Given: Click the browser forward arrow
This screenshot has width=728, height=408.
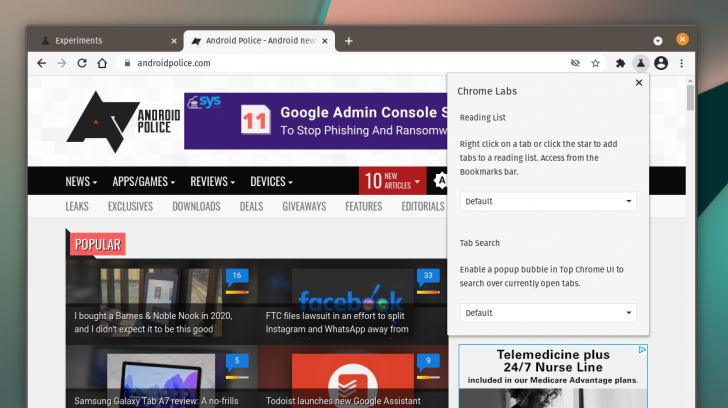Looking at the screenshot, I should (x=62, y=63).
